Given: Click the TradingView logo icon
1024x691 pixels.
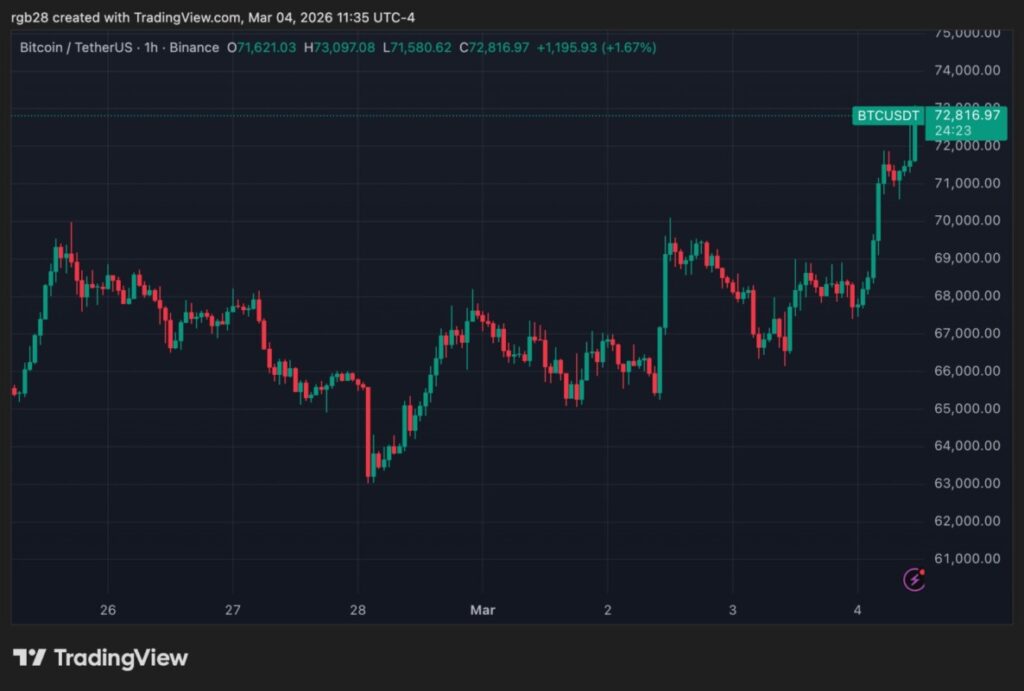Looking at the screenshot, I should [29, 657].
